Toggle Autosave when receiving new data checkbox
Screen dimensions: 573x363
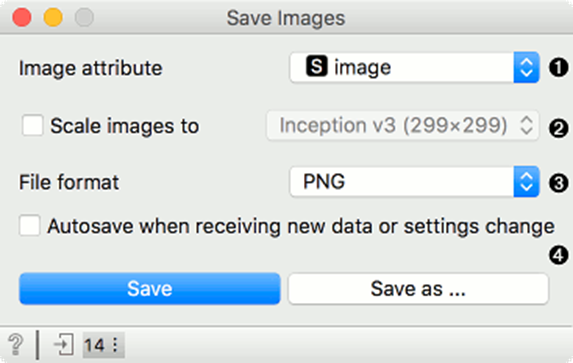click(30, 226)
